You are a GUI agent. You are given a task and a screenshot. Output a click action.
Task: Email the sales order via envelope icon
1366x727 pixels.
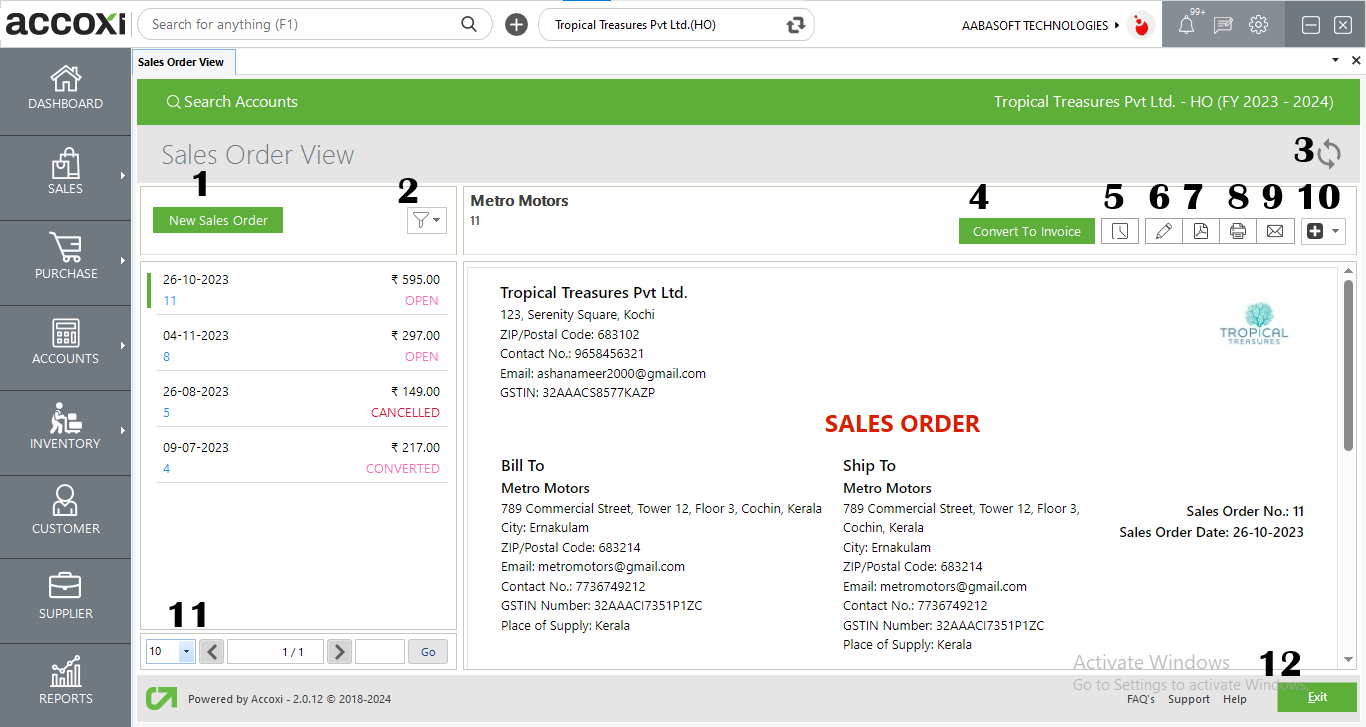click(x=1275, y=230)
